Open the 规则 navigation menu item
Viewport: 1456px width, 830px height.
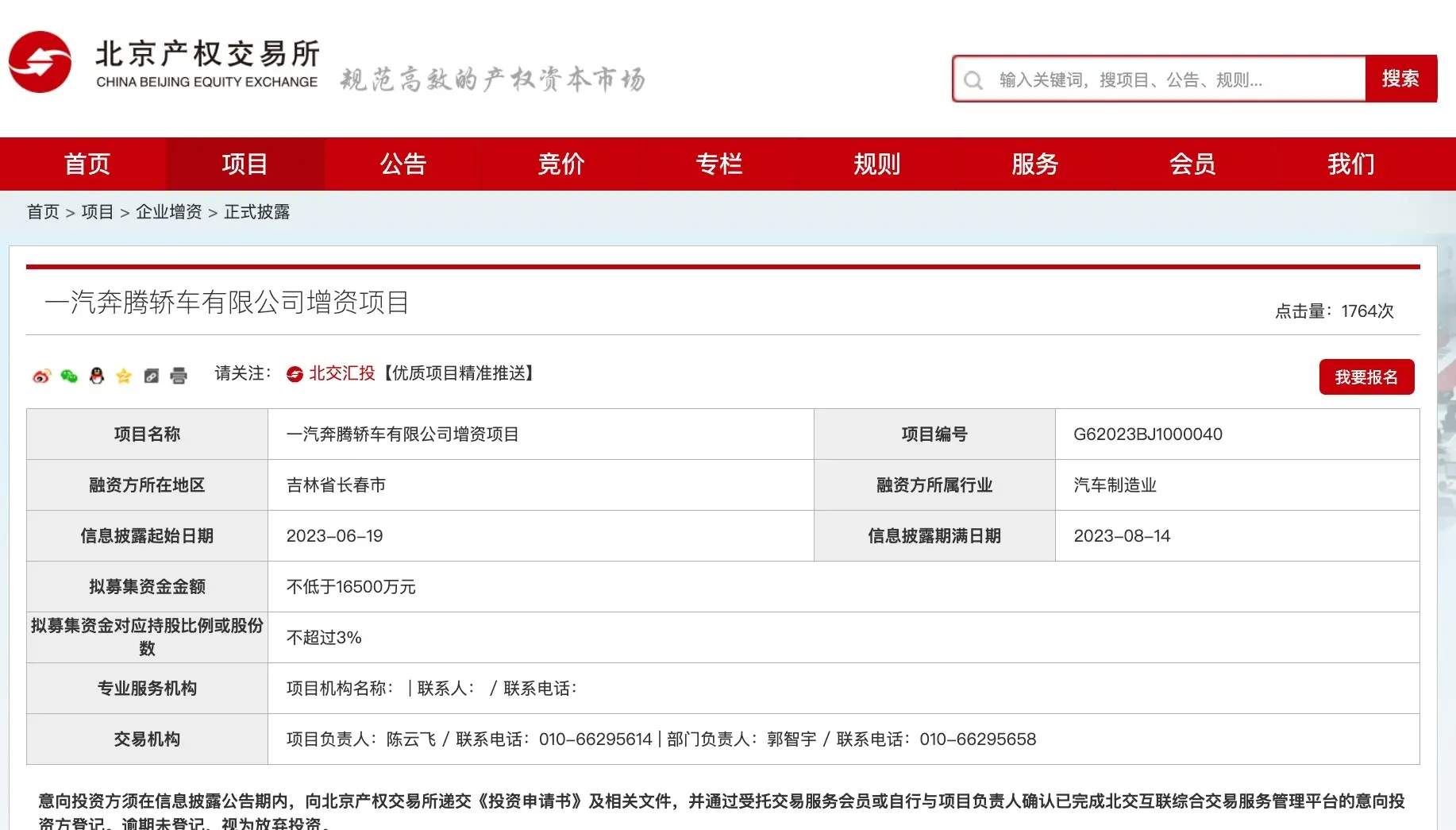877,164
